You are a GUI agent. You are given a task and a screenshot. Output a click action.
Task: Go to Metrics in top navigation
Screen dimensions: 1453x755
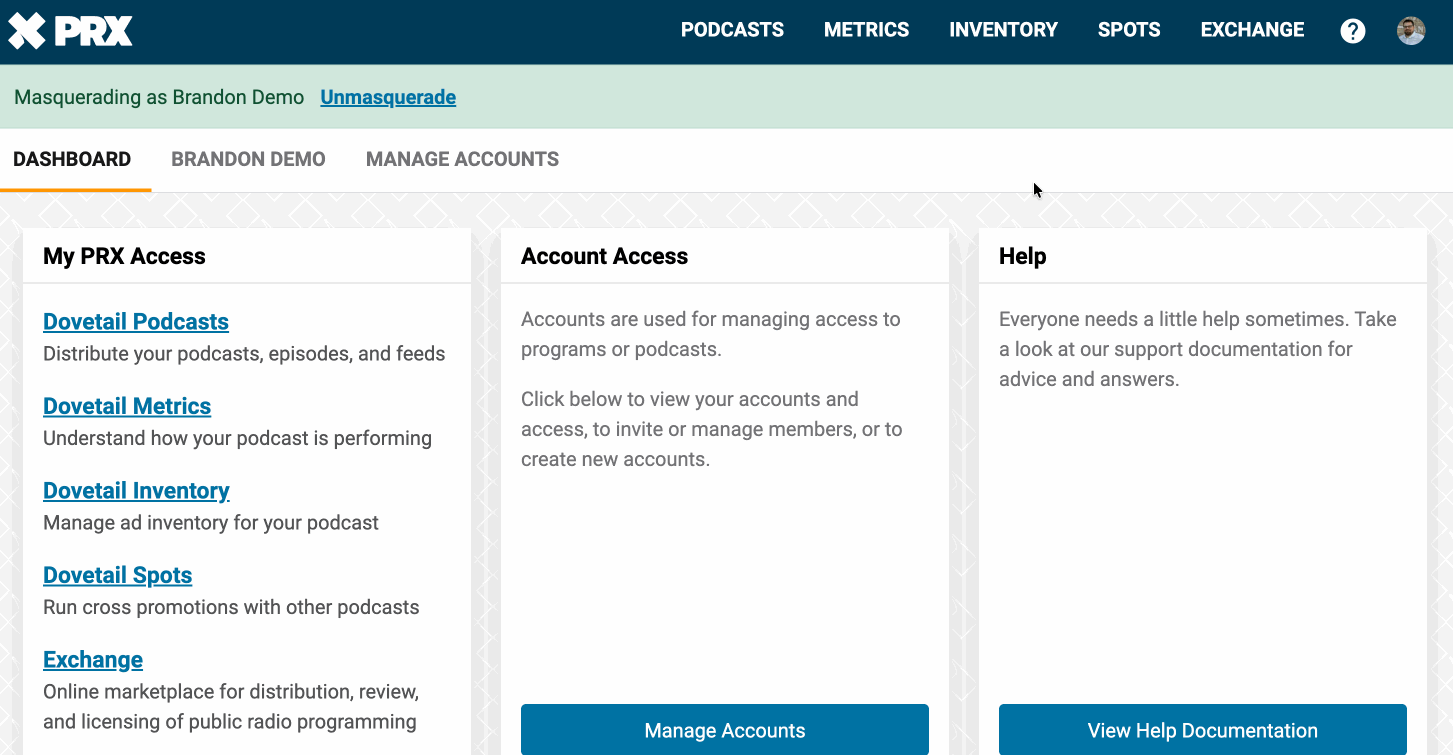(x=866, y=30)
